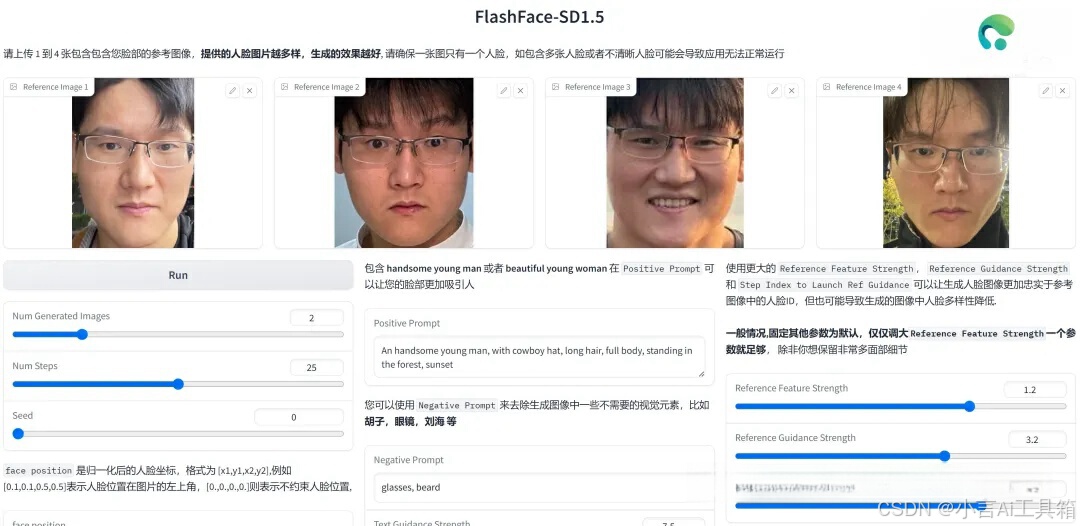The width and height of the screenshot is (1080, 526).
Task: Click the Seed value box showing 0
Action: pyautogui.click(x=299, y=417)
